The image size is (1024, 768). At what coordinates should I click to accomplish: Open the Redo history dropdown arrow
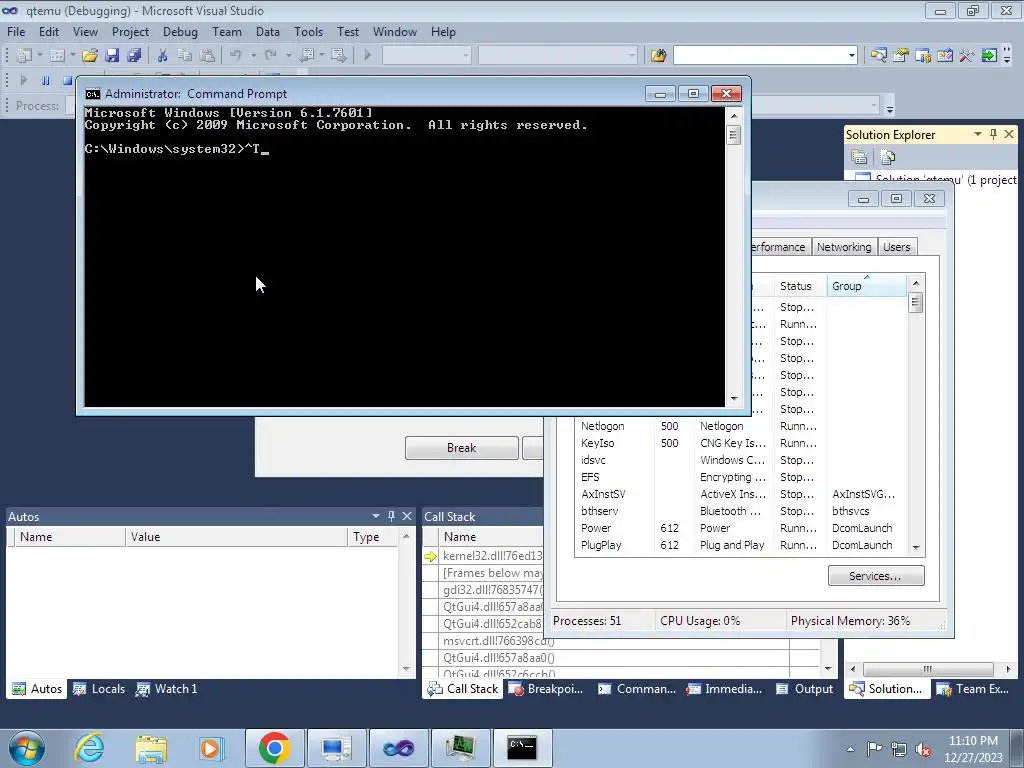click(x=288, y=56)
